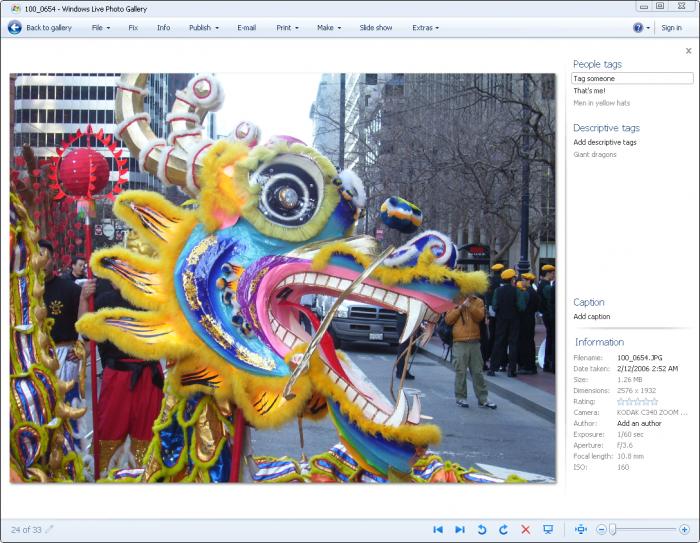
Task: Click Back to gallery
Action: [x=40, y=28]
